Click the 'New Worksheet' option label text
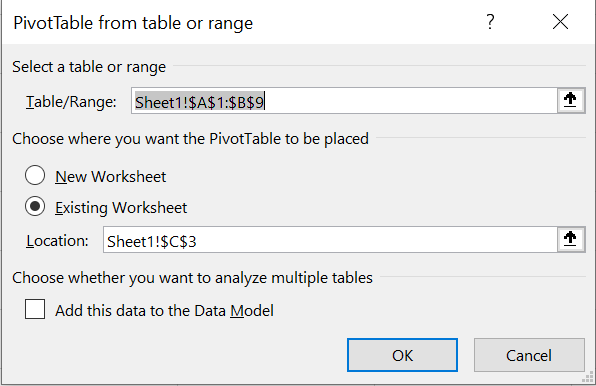This screenshot has height=386, width=596. point(111,177)
